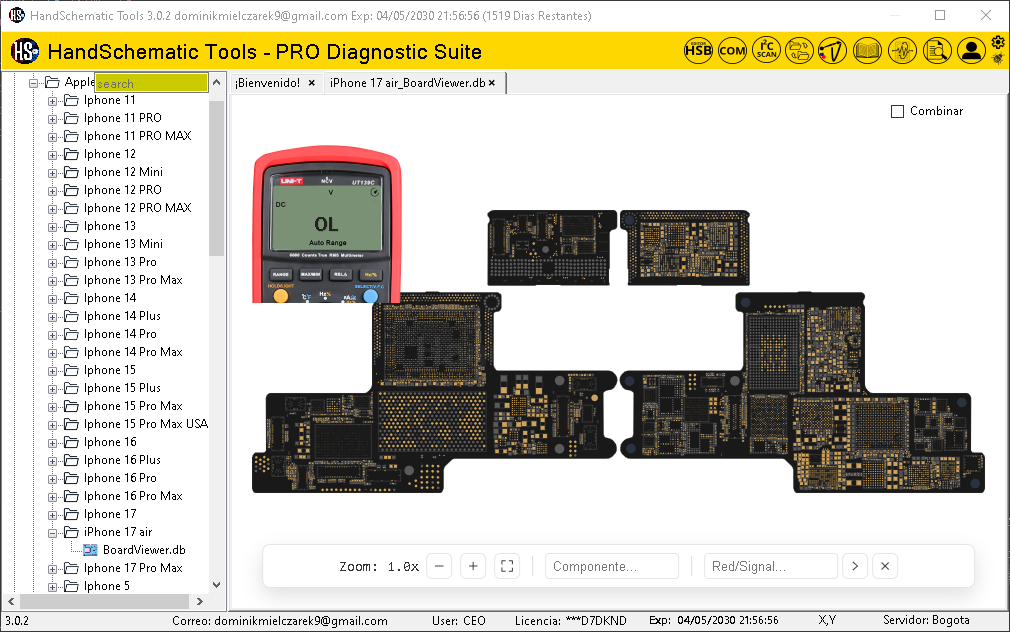1010x632 pixels.
Task: Expand the Iphone 16 Pro folder
Action: [53, 479]
